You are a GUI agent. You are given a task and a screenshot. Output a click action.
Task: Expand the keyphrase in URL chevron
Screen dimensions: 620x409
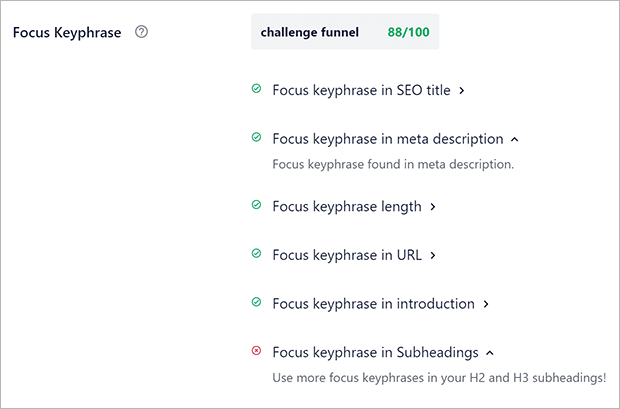click(433, 256)
